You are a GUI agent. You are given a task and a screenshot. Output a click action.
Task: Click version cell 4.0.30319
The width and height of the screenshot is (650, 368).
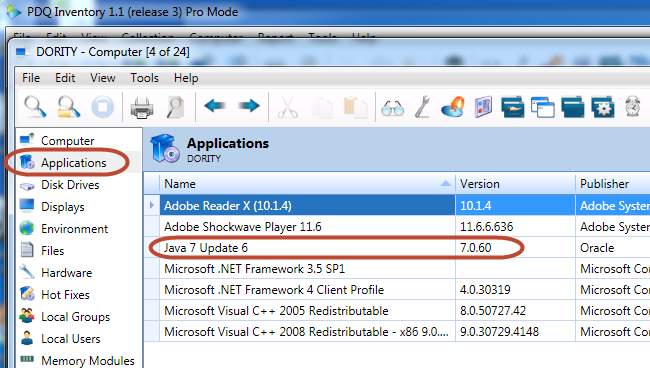point(515,290)
